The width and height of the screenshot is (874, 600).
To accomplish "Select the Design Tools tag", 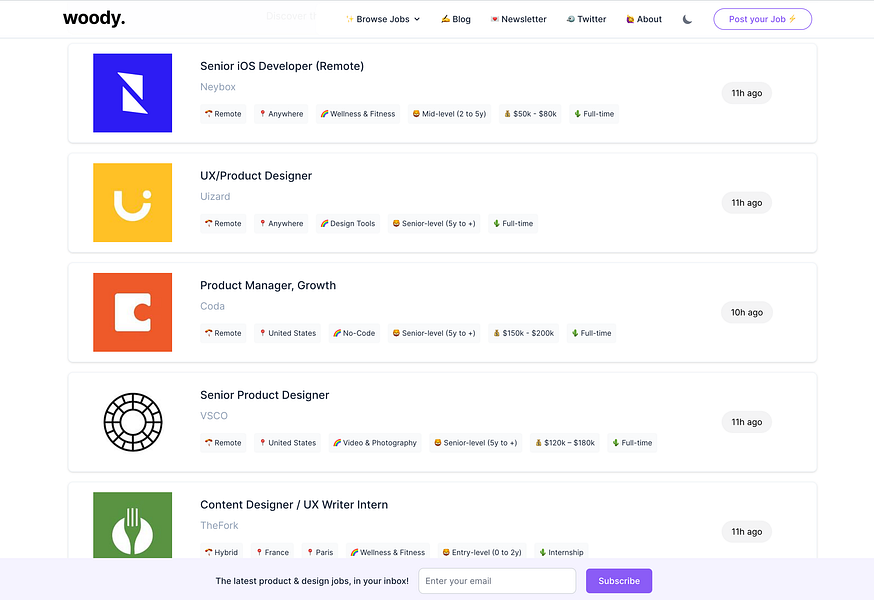I will (x=348, y=224).
